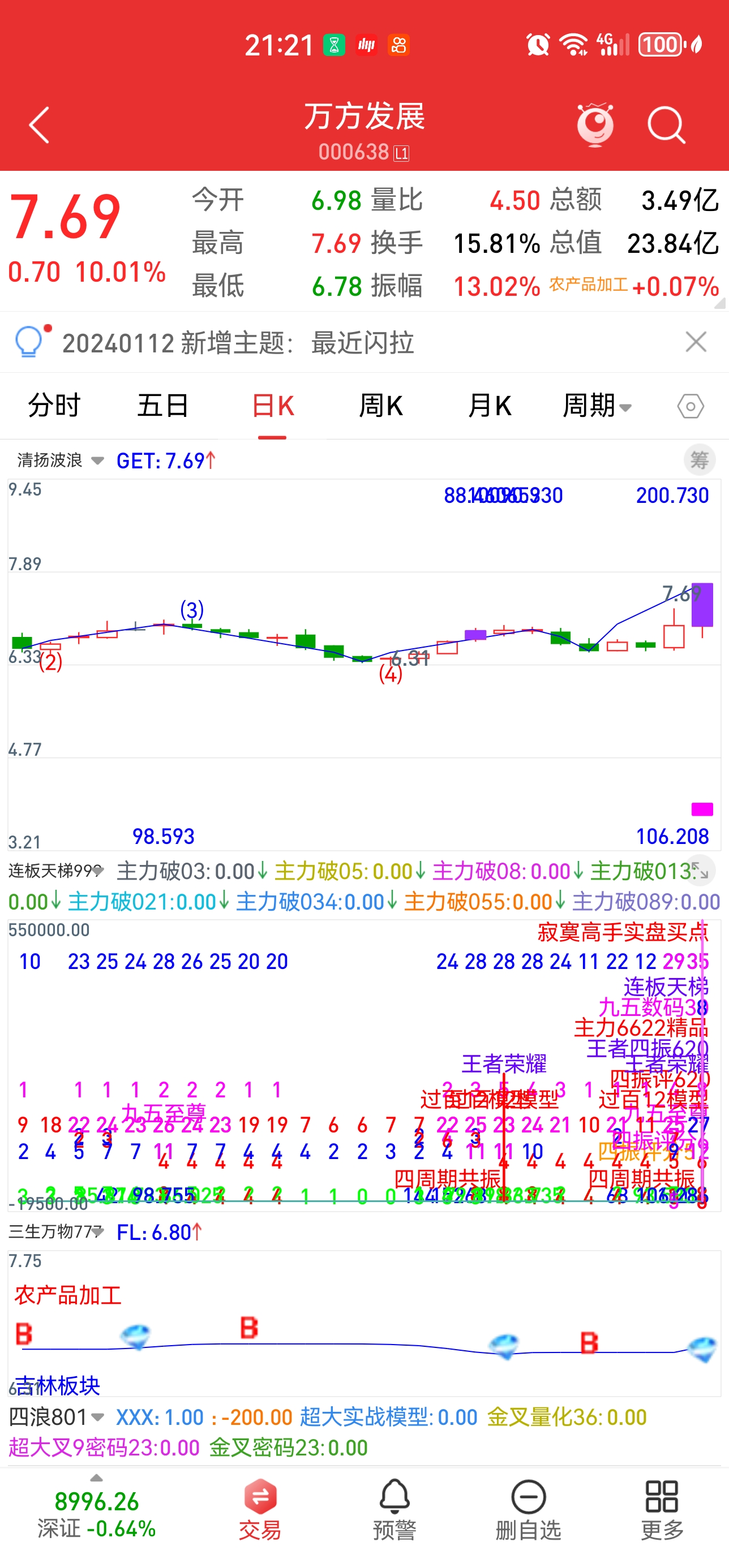Open the 周期 period dropdown
Viewport: 729px width, 1568px height.
pos(597,406)
